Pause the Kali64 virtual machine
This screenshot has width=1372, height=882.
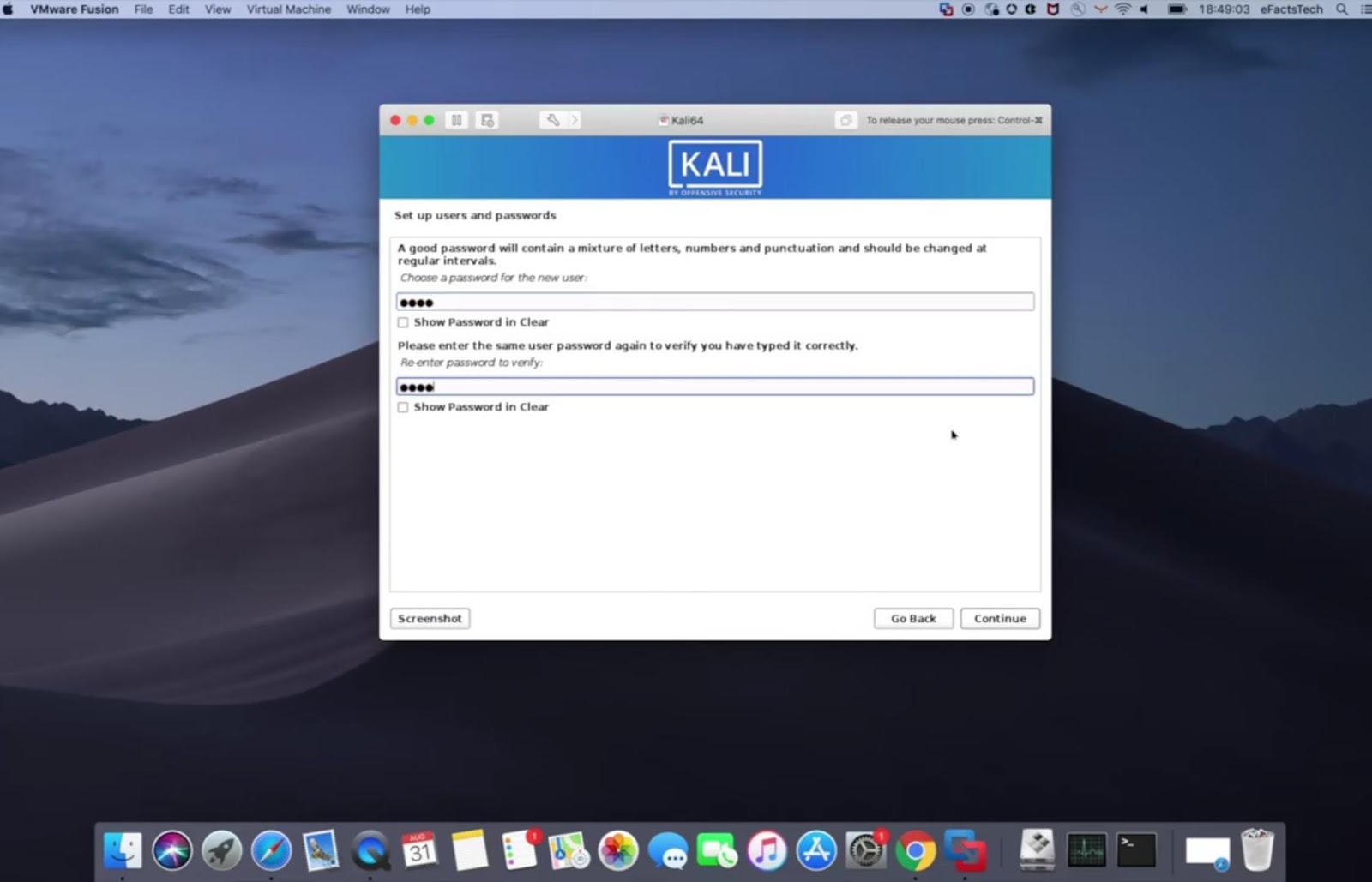(x=456, y=120)
